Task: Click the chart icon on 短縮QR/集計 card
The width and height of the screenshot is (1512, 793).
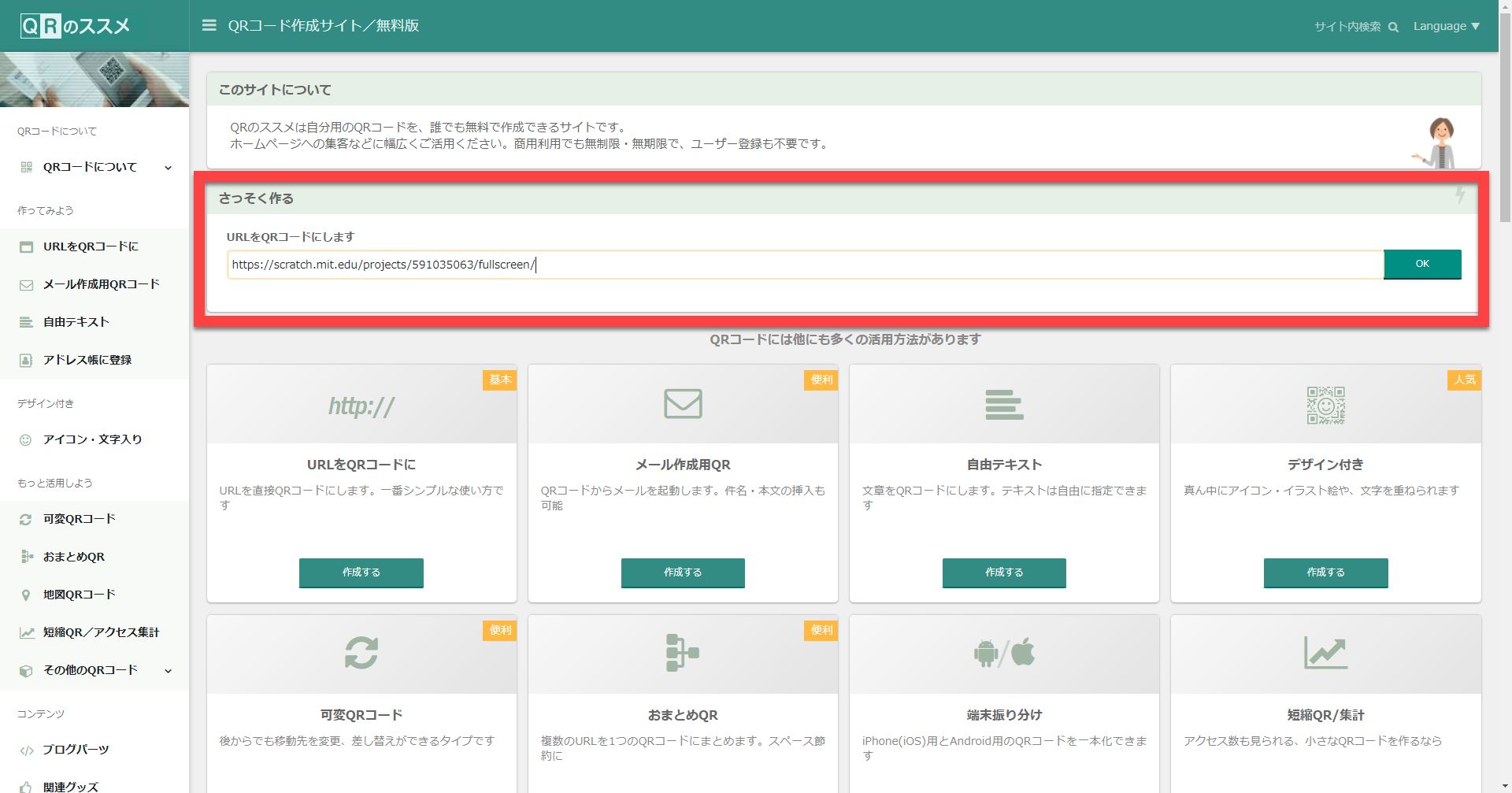Action: 1325,653
